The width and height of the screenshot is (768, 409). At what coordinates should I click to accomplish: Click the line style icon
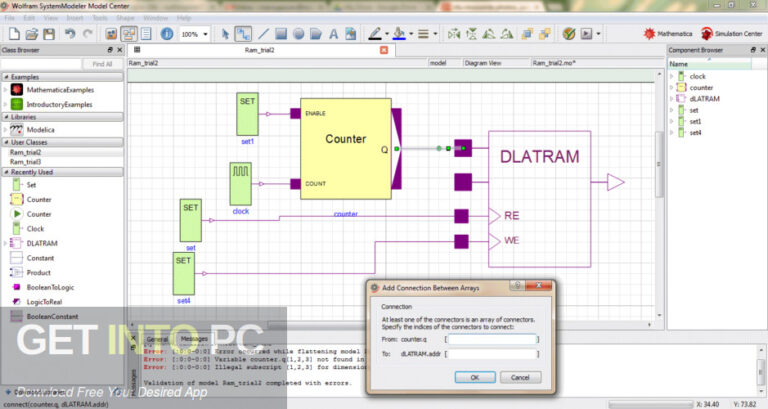424,34
